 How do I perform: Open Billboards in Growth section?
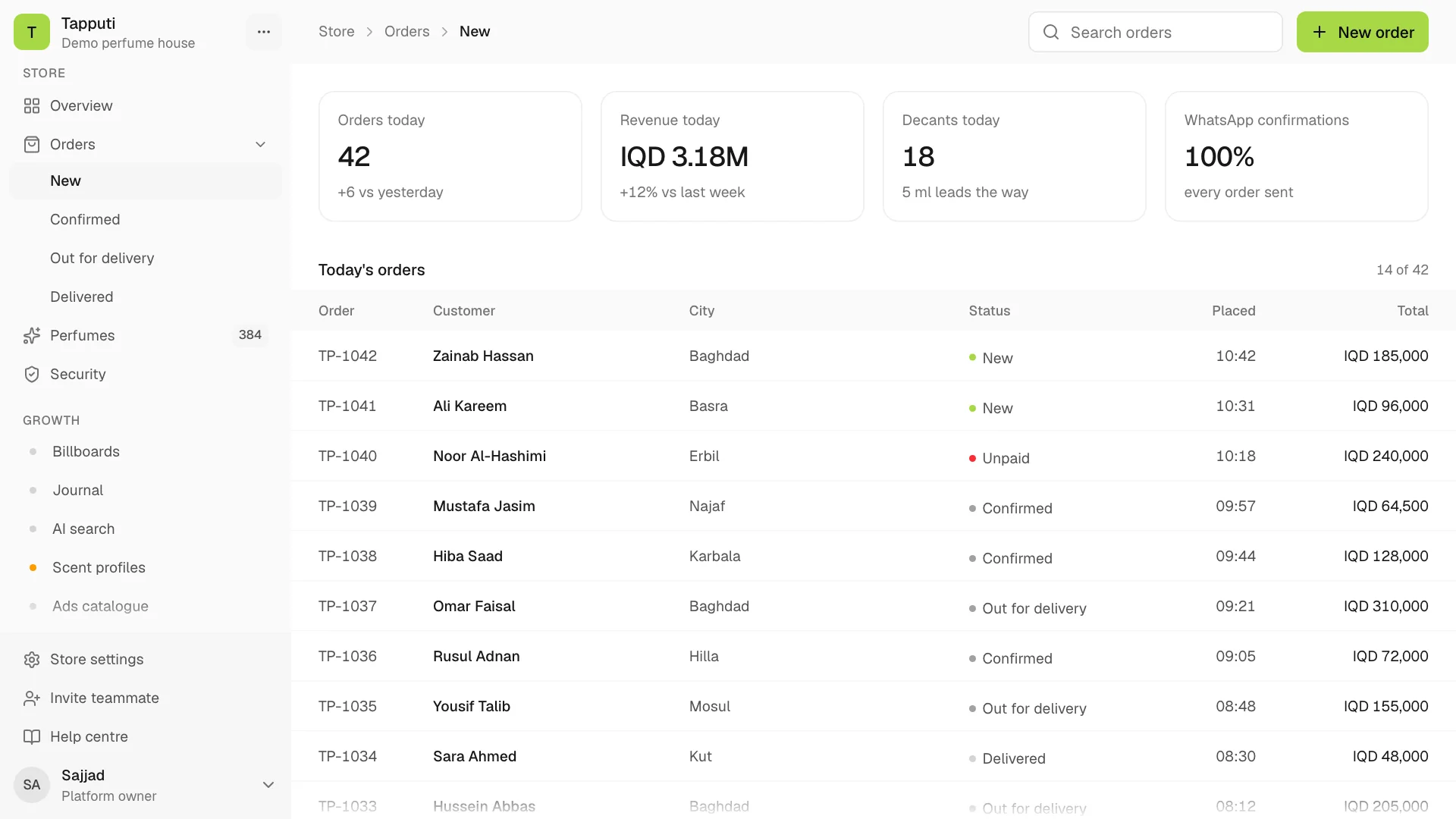pyautogui.click(x=146, y=451)
